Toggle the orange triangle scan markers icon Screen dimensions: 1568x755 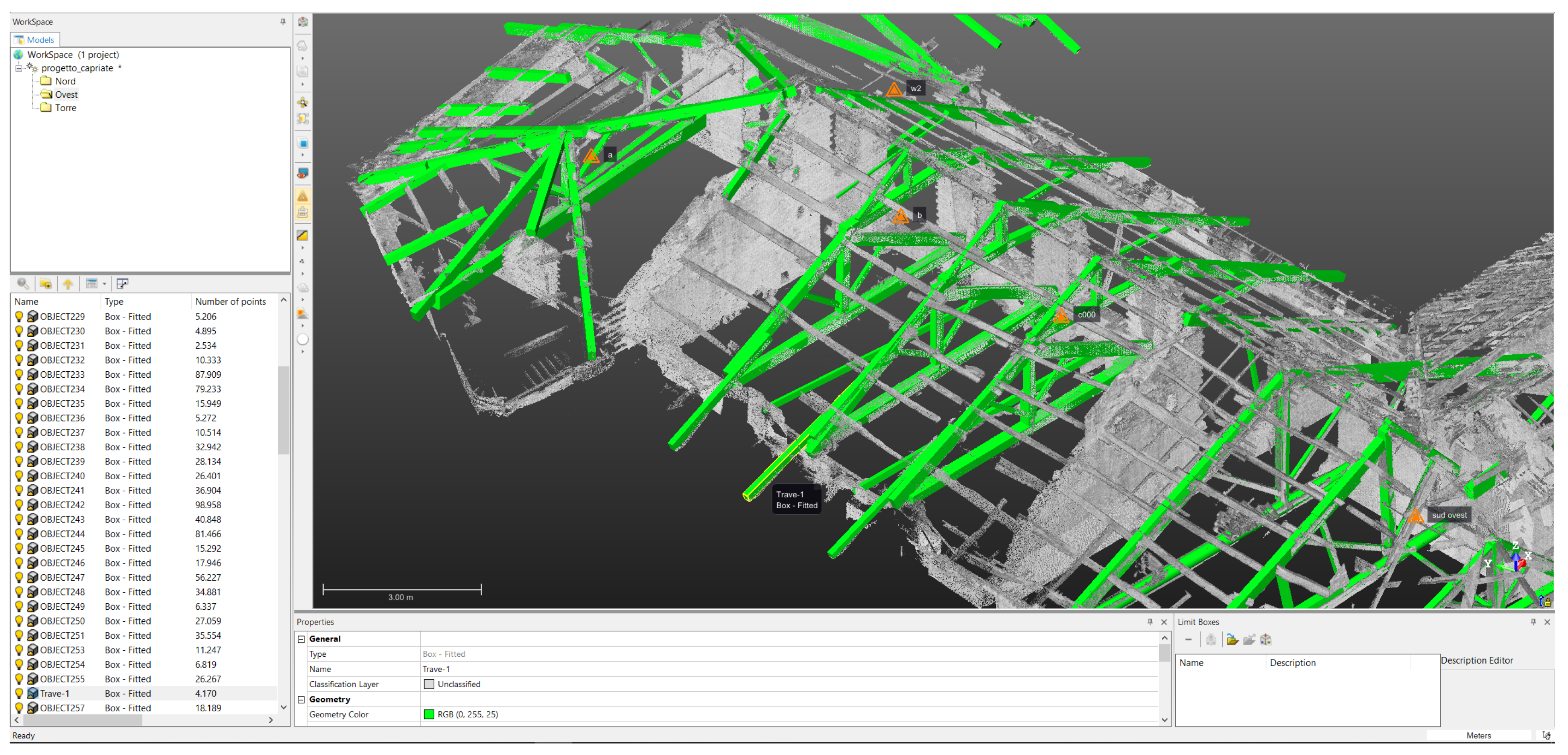tap(302, 196)
